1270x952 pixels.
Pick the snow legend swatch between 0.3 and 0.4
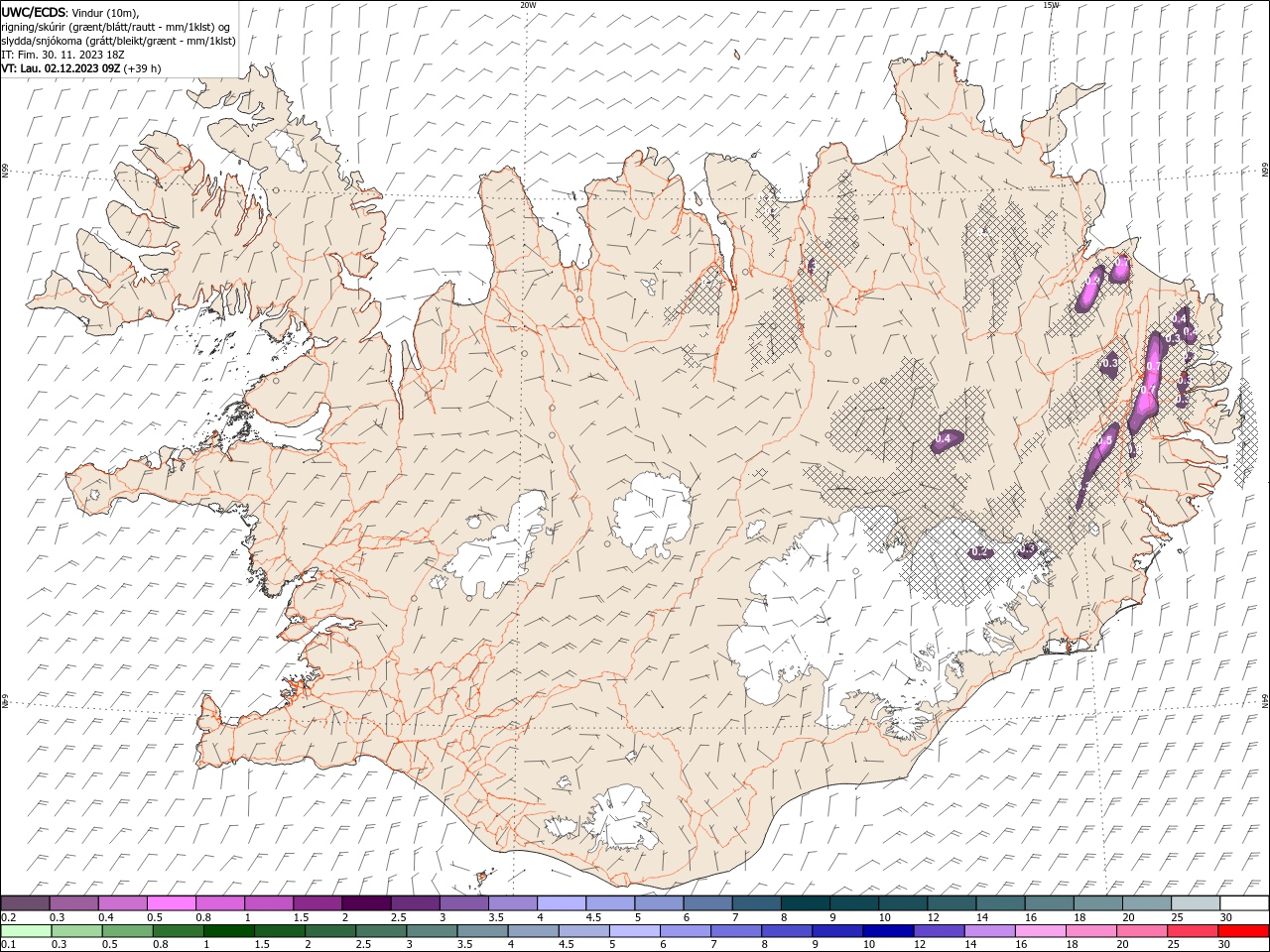pos(73,903)
